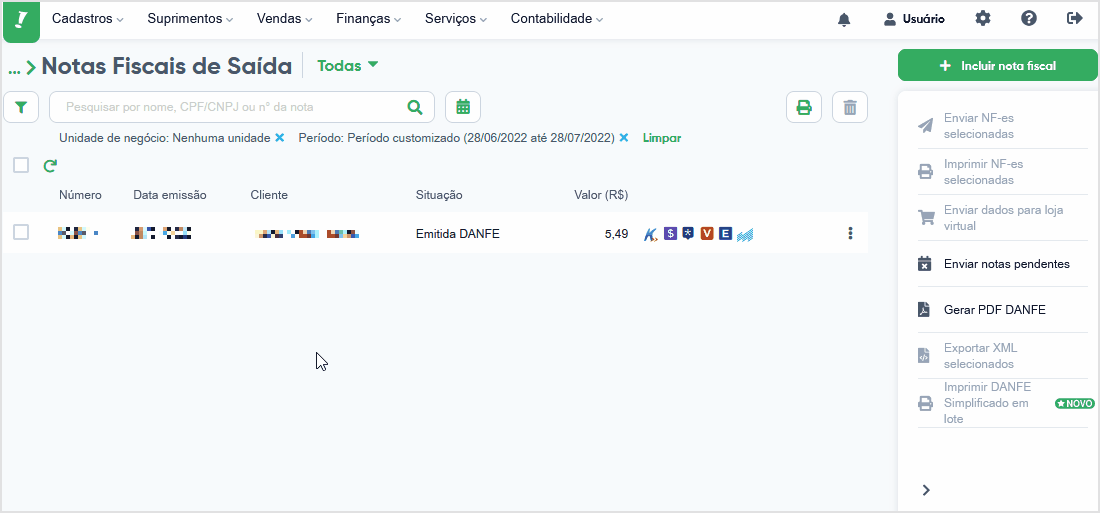Open the Contabilidade menu
The image size is (1100, 513).
(557, 19)
